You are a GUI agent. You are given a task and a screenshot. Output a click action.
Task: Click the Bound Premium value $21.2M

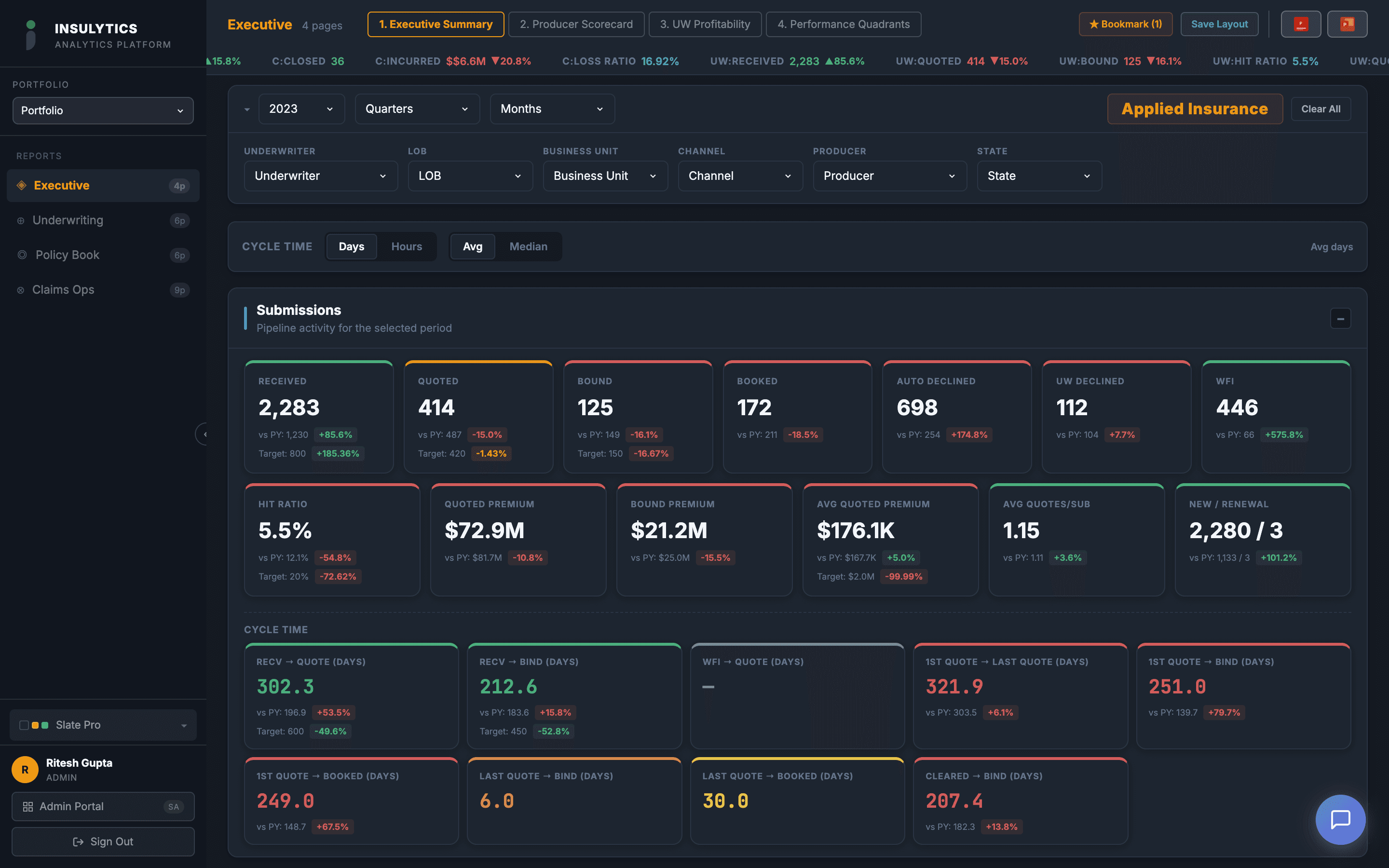[x=668, y=530]
